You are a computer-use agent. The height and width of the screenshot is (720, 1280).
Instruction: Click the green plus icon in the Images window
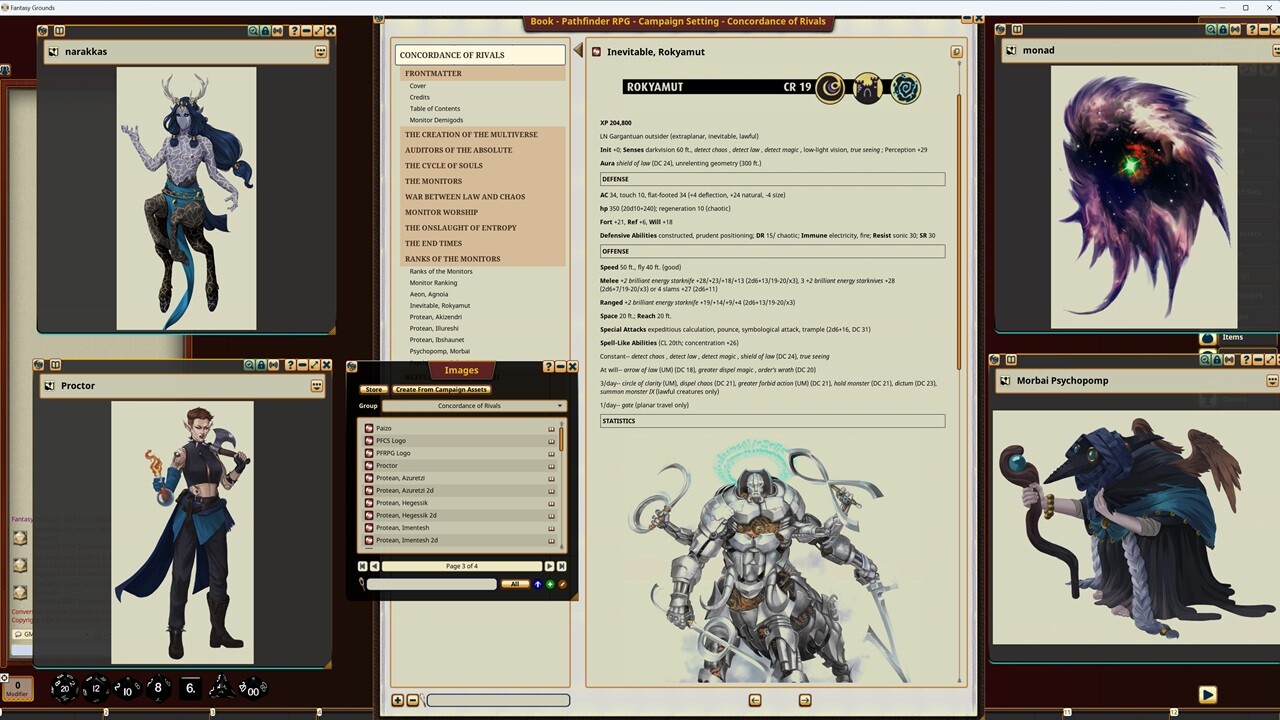coord(550,584)
